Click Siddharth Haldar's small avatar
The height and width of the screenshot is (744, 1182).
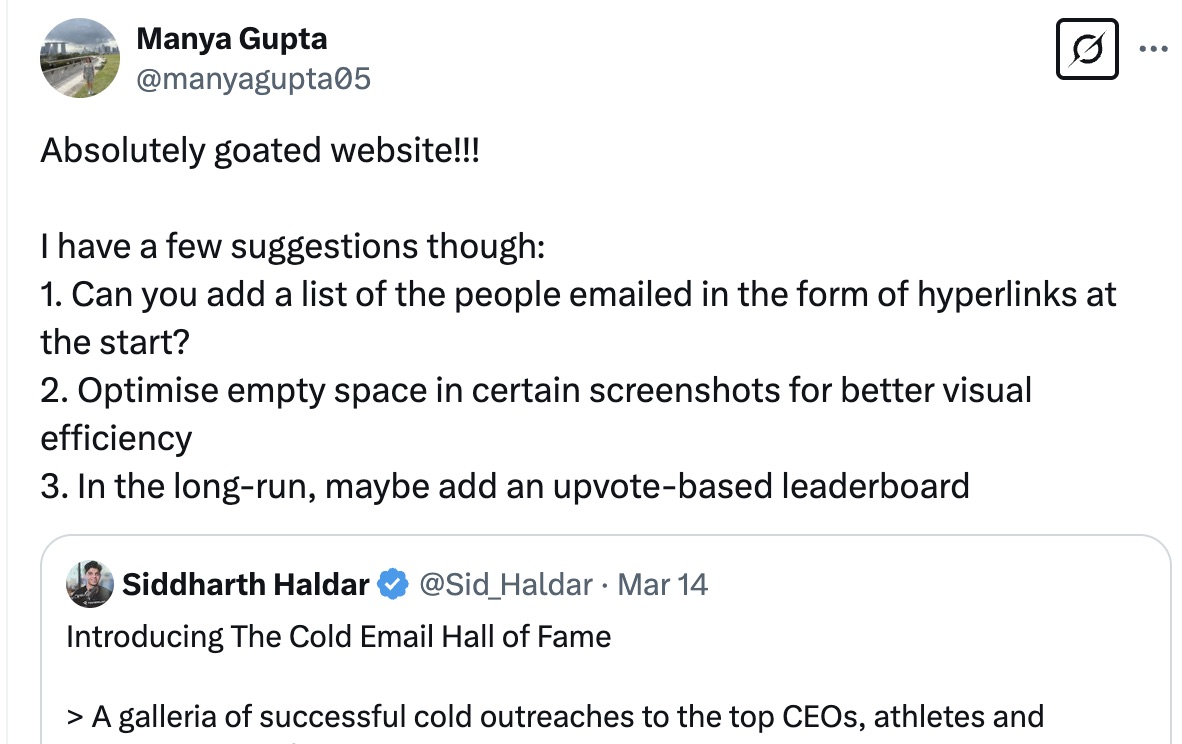point(89,584)
